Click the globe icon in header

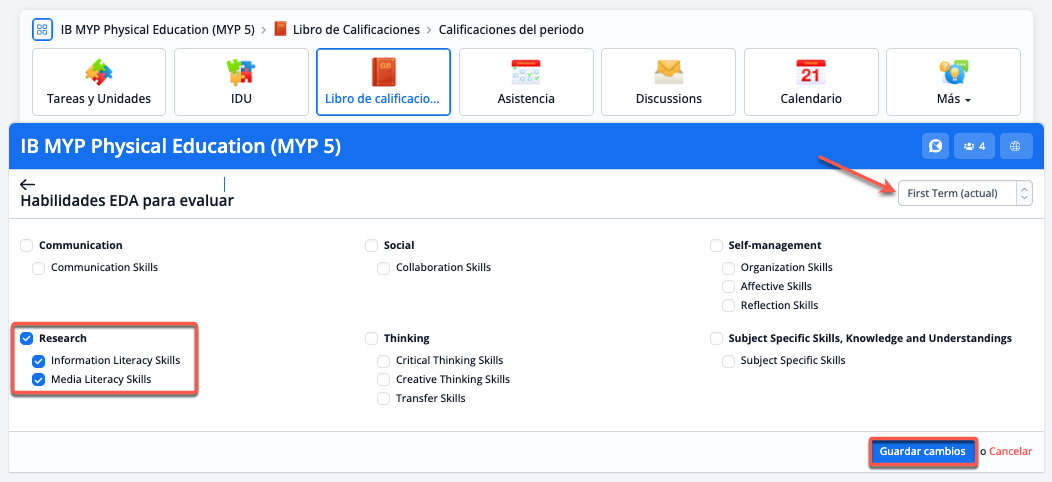(x=1016, y=146)
